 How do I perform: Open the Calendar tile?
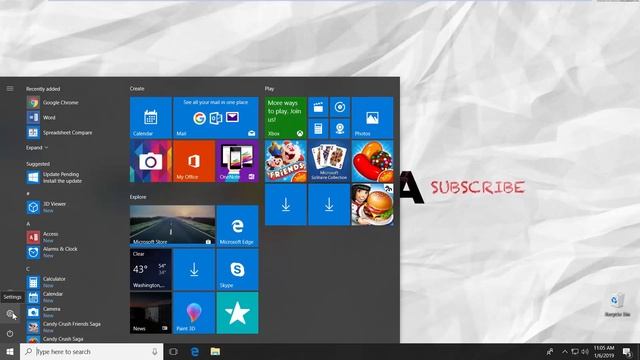click(x=151, y=118)
